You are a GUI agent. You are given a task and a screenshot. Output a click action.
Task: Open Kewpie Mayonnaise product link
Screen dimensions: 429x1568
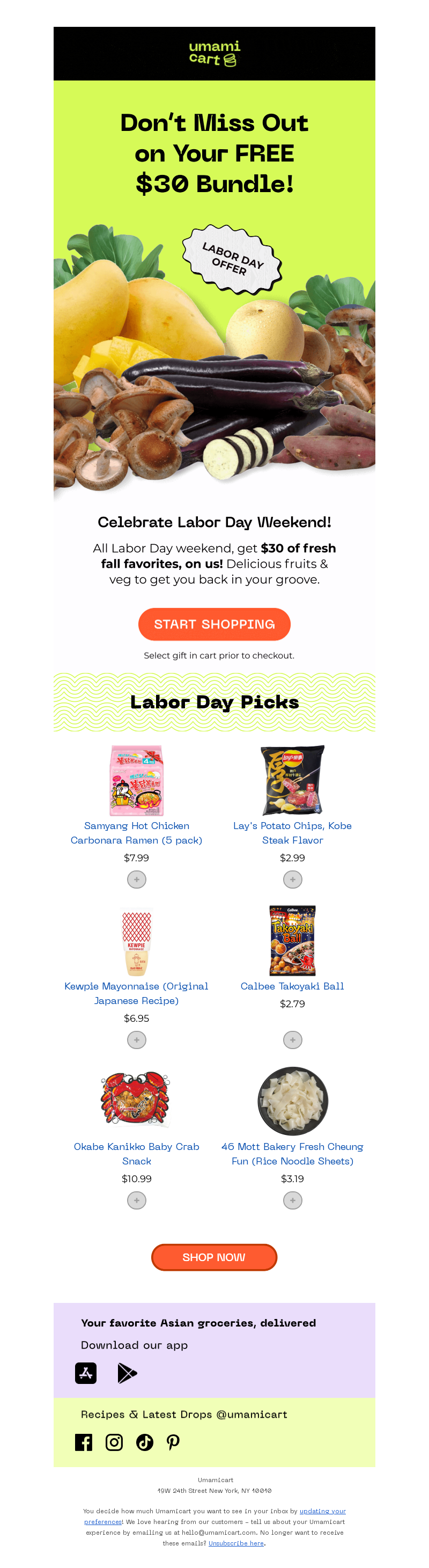[136, 993]
